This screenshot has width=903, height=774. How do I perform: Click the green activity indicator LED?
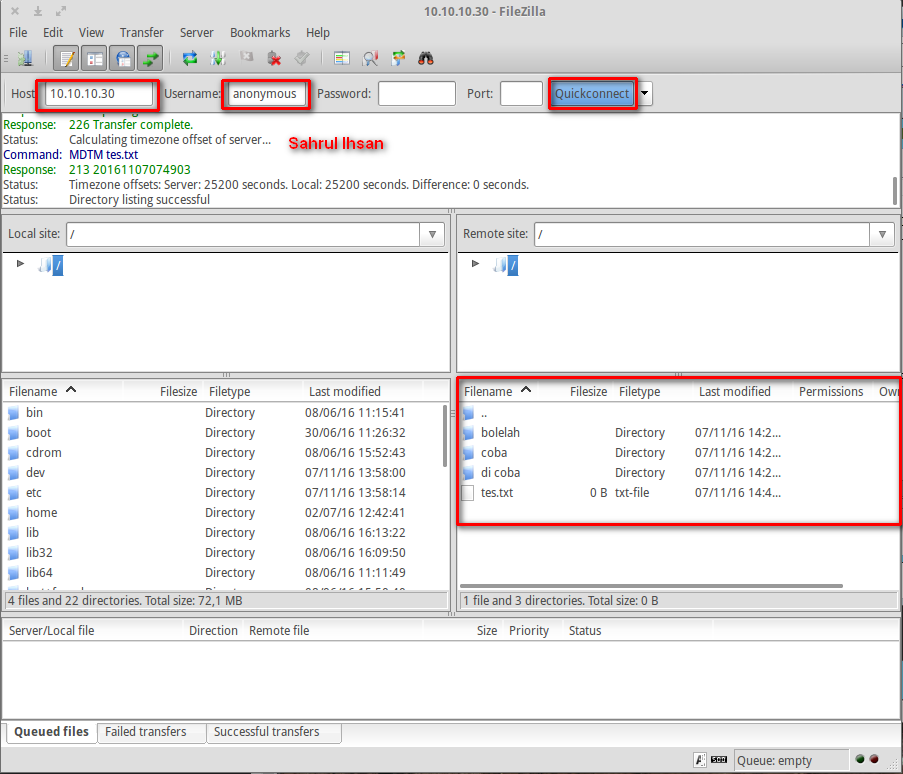point(860,759)
